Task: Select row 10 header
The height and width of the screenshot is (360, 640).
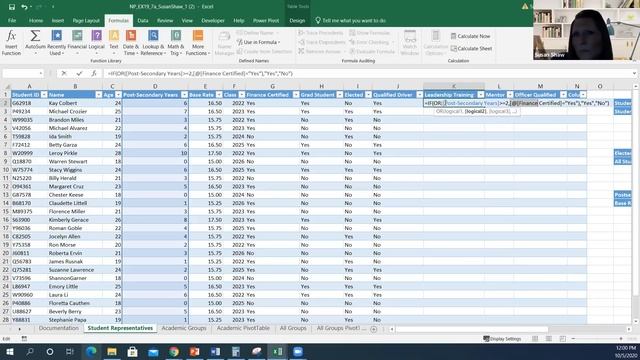Action: tap(6, 170)
